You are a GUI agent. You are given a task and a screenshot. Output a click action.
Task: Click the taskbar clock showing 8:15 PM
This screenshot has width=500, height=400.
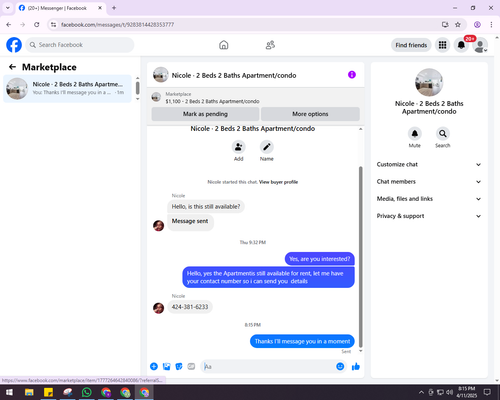tap(466, 392)
